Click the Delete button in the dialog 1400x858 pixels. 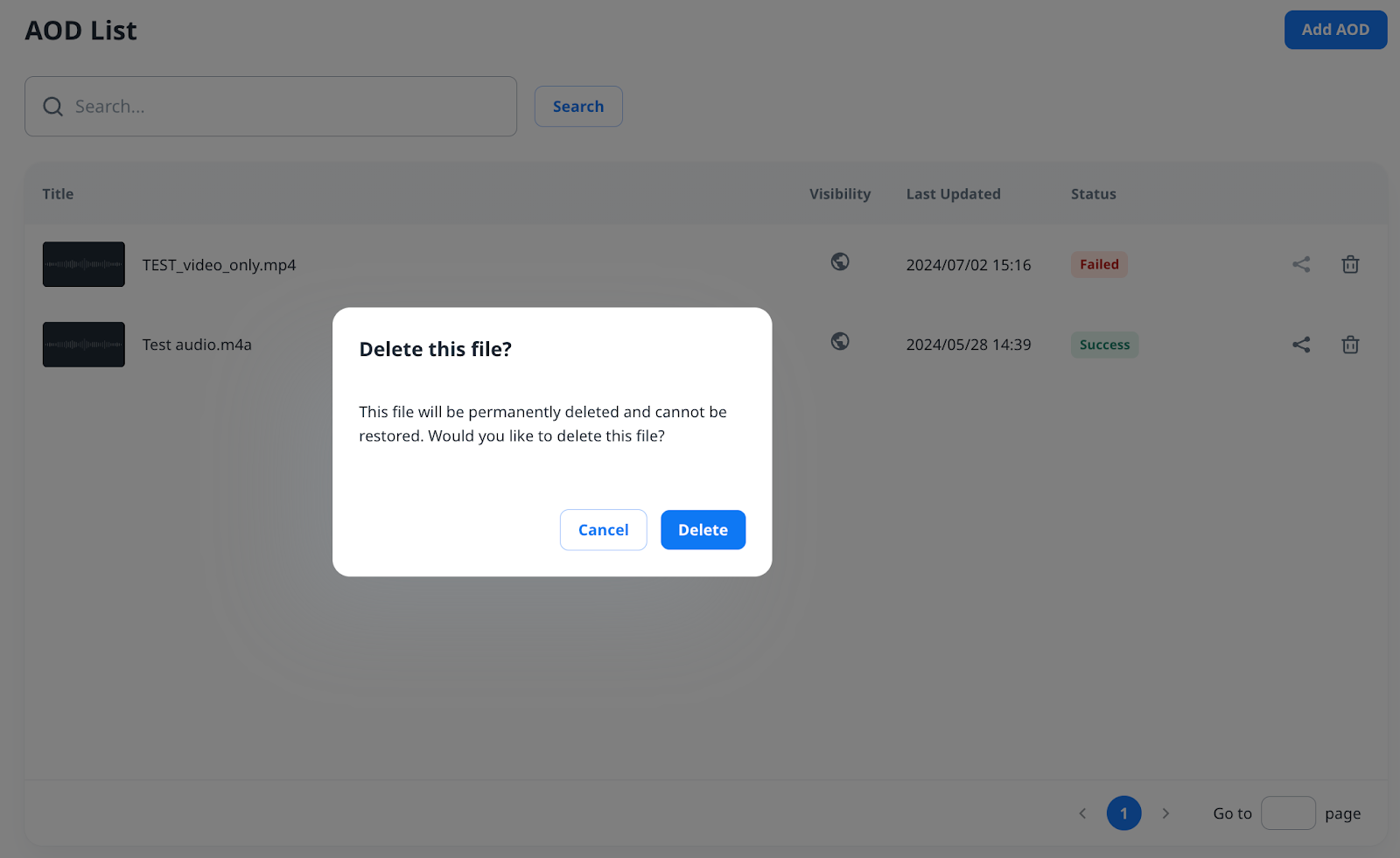703,530
